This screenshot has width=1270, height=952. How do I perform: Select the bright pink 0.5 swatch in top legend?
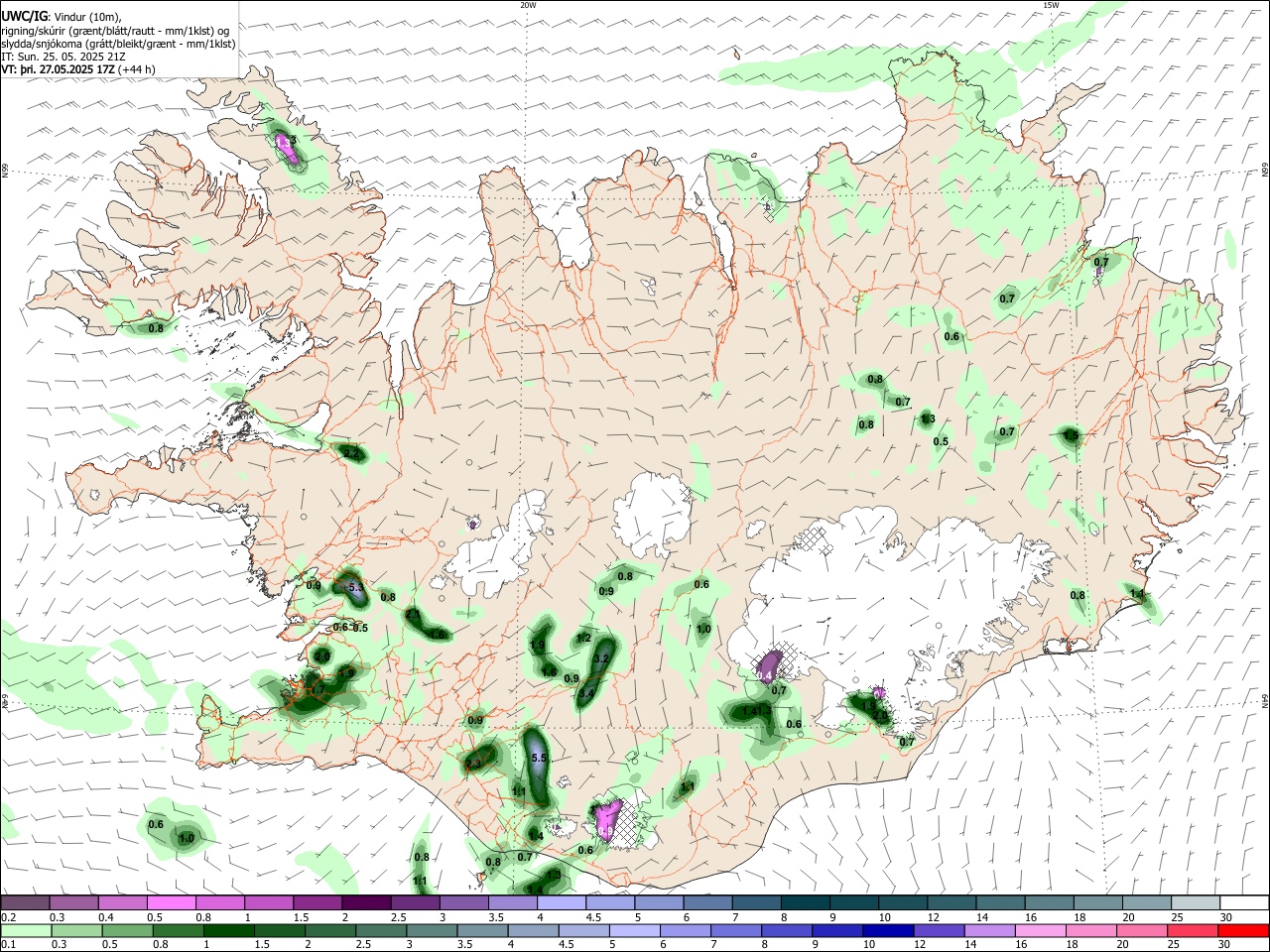pos(171,902)
